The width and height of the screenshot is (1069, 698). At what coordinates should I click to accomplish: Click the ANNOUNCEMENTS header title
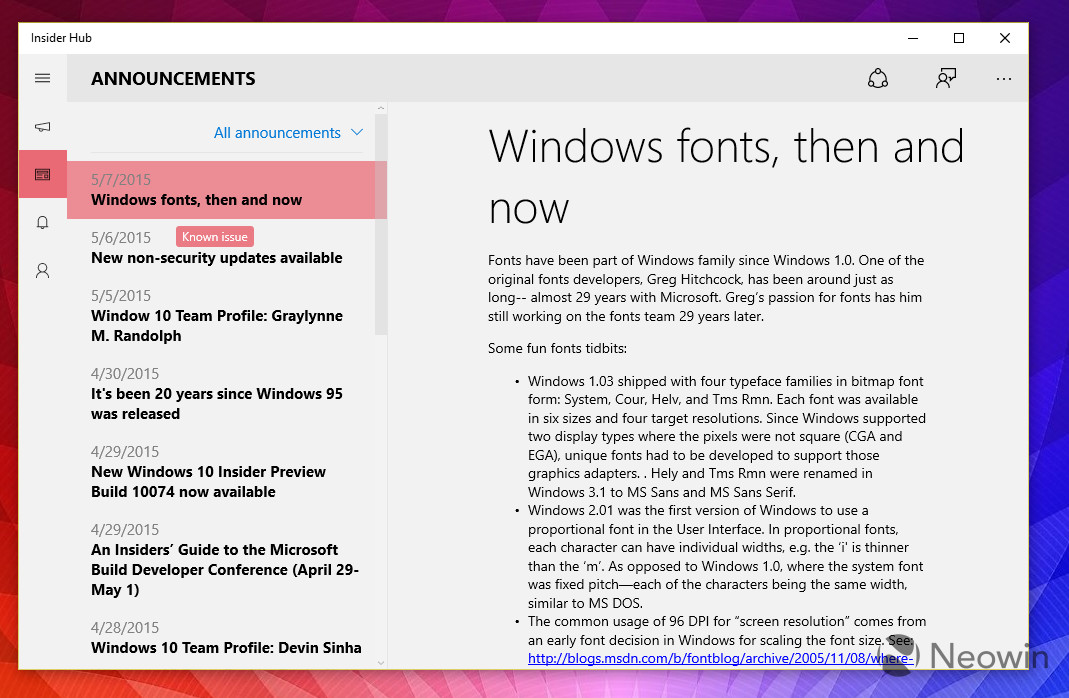click(x=173, y=79)
